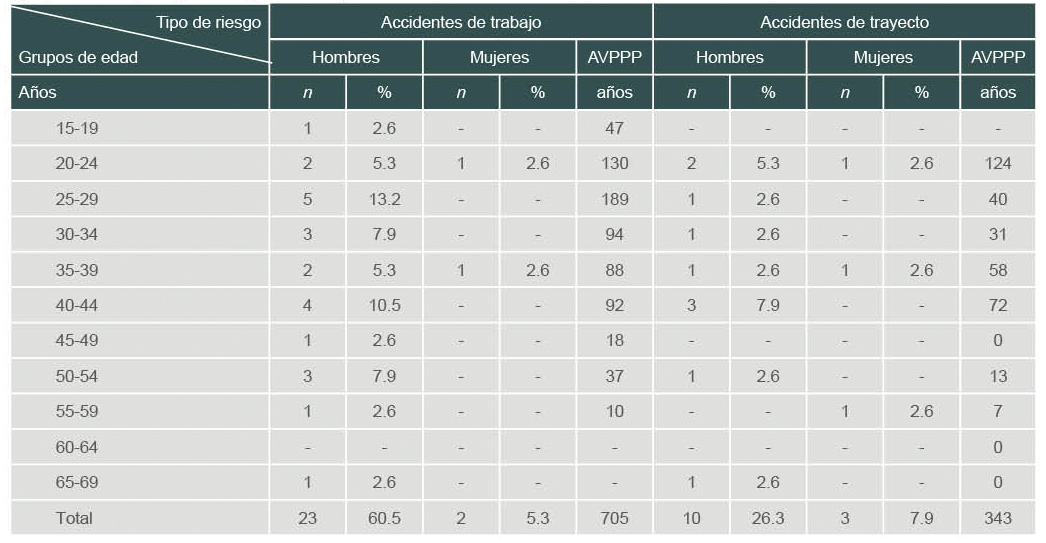Viewport: 1046px width, 543px height.
Task: Click the 'Años' row header cell
Action: tap(38, 92)
